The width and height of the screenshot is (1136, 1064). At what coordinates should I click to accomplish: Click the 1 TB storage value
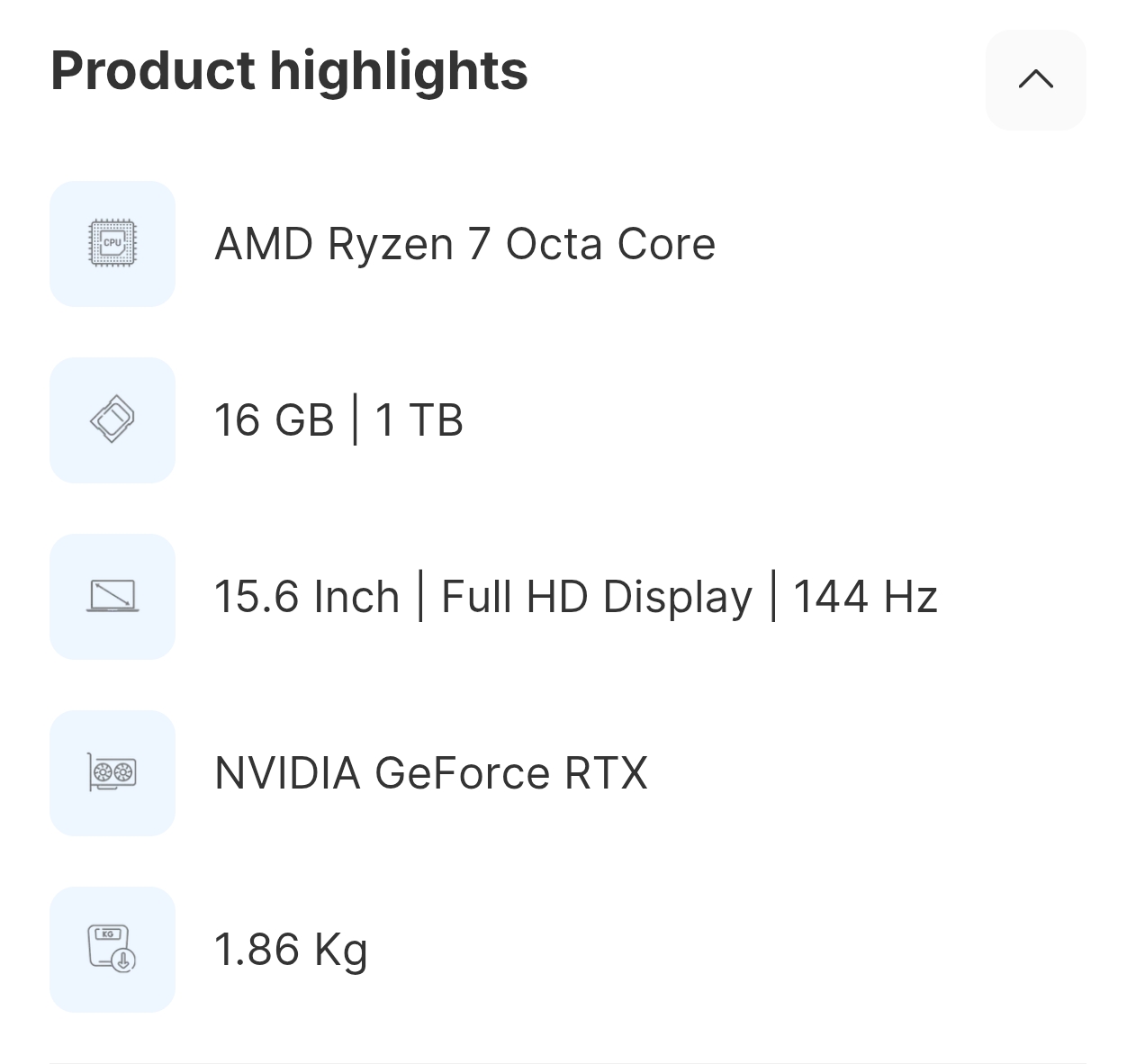pos(419,420)
